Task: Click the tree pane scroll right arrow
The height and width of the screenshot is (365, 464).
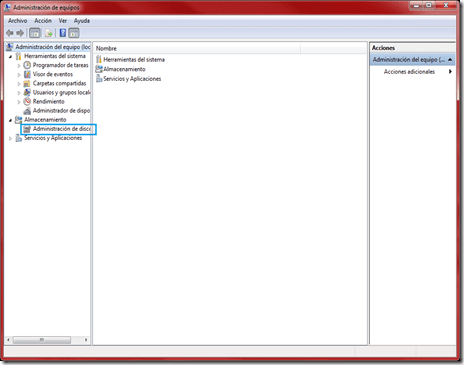Action: 86,340
